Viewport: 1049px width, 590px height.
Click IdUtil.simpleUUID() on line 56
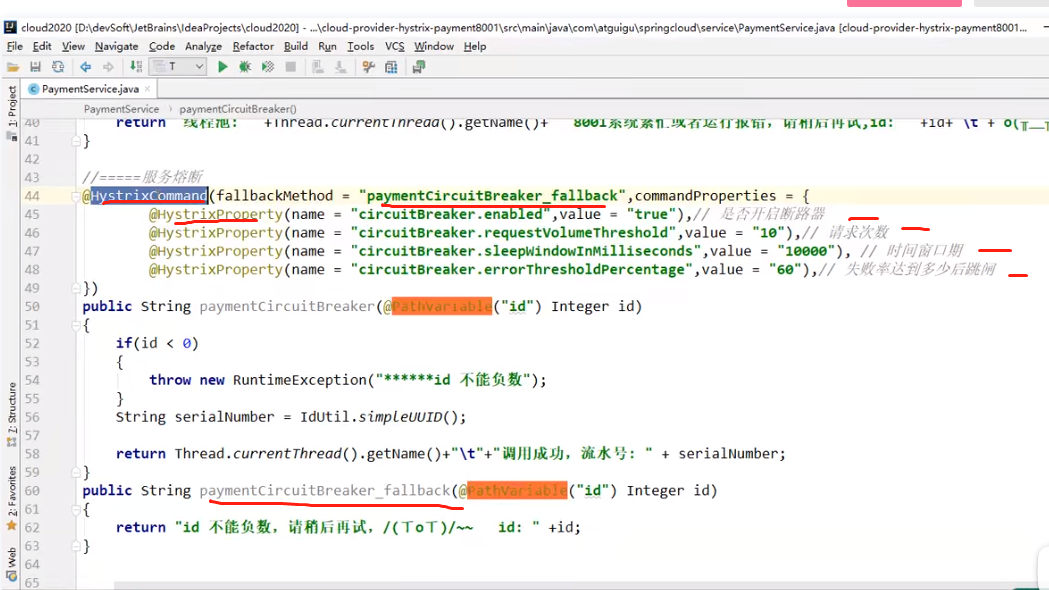[383, 417]
